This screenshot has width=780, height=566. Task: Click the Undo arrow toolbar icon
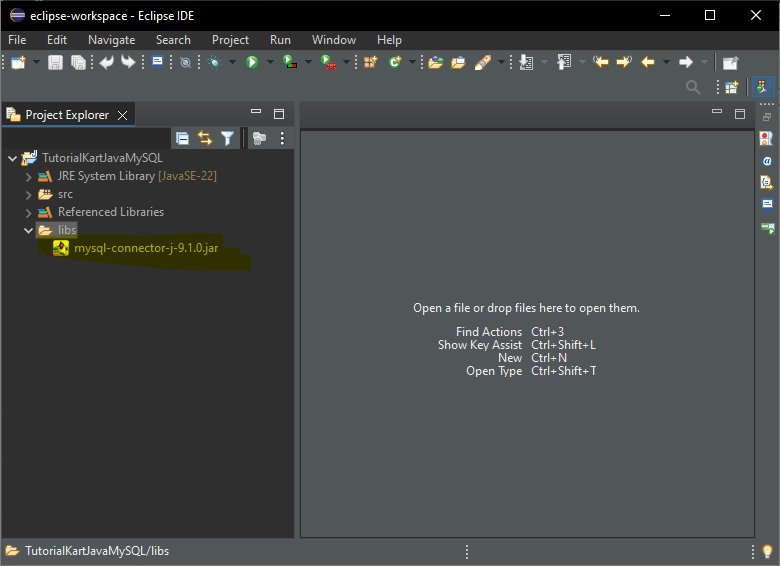(x=106, y=62)
